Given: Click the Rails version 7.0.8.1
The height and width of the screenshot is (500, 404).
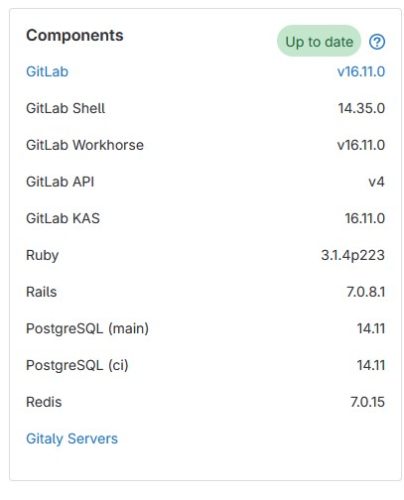Looking at the screenshot, I should coord(366,292).
